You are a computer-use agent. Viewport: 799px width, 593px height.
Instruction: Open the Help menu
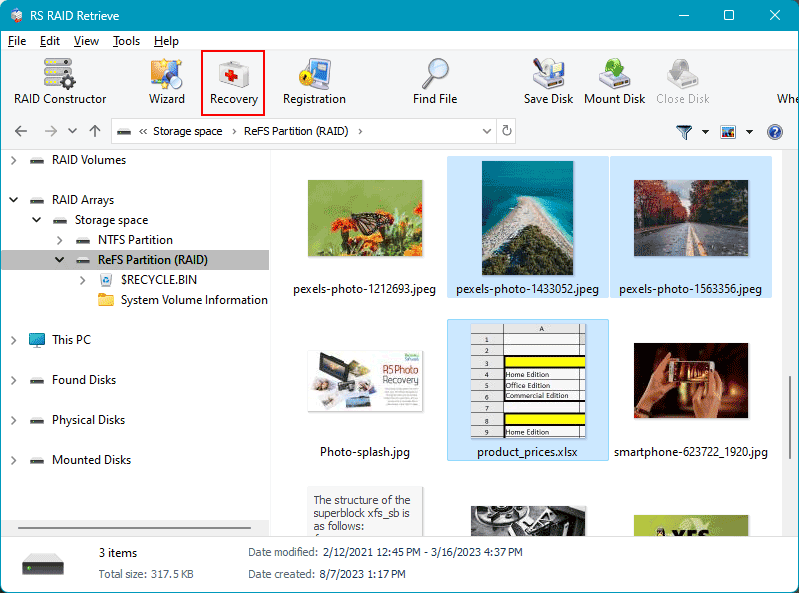click(x=166, y=41)
